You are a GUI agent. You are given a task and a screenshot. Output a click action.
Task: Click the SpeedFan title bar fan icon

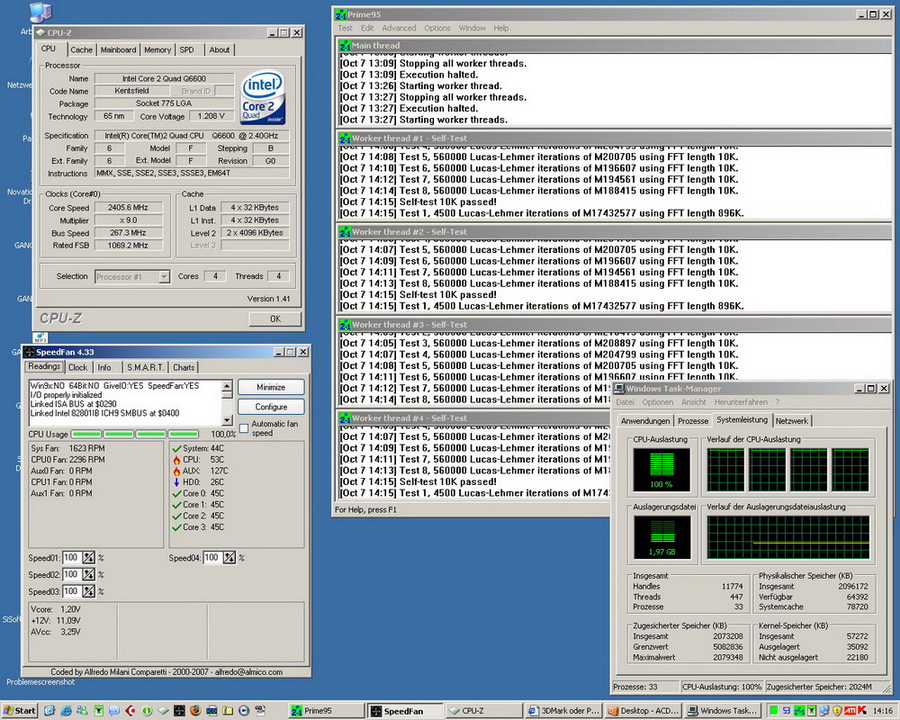pyautogui.click(x=30, y=352)
